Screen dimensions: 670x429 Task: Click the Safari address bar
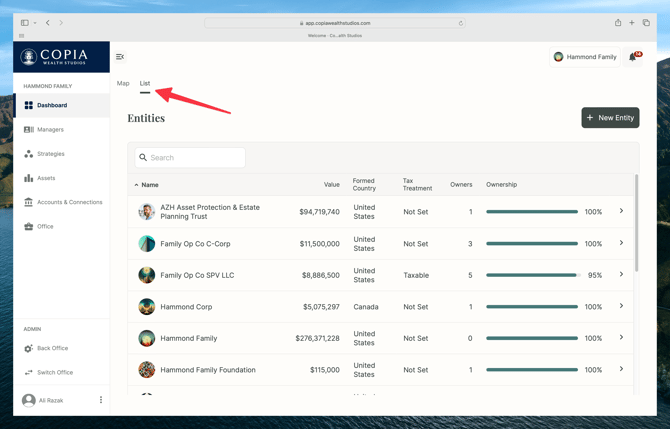[335, 23]
